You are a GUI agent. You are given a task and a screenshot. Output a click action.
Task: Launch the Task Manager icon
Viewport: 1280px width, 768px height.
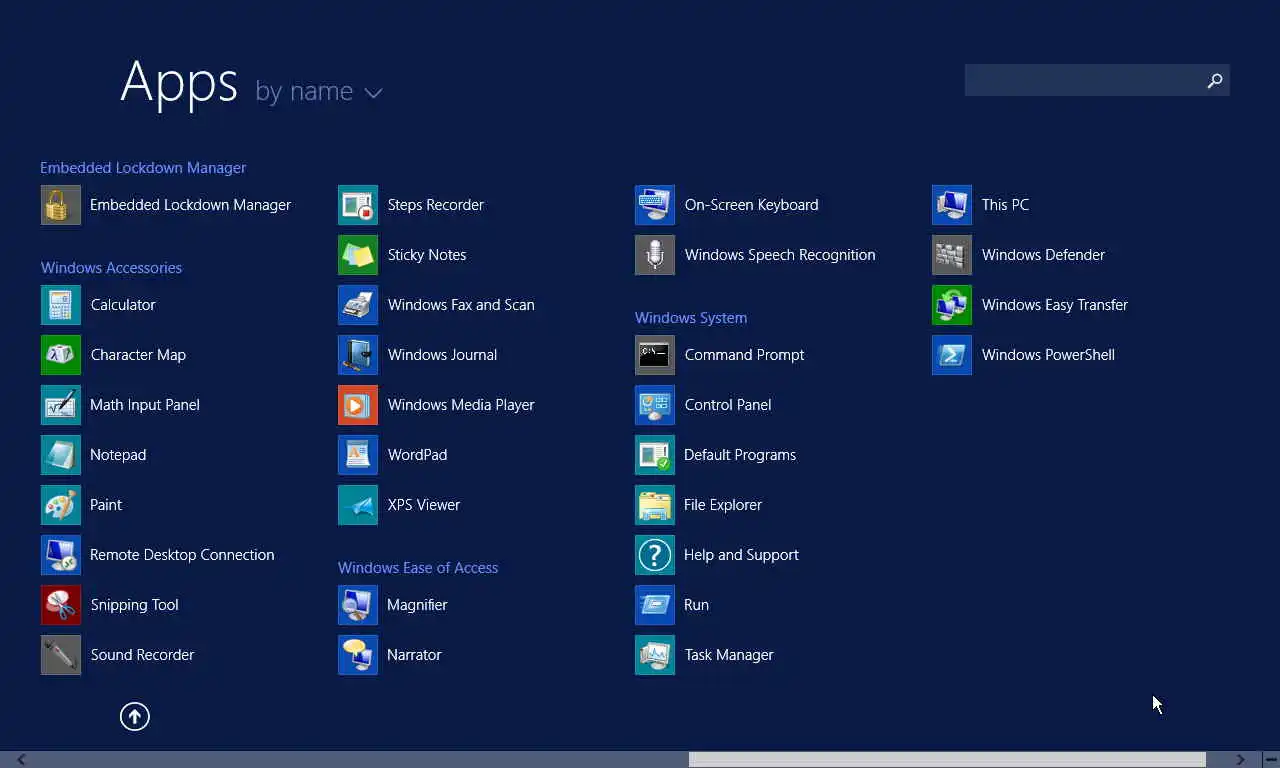[655, 655]
